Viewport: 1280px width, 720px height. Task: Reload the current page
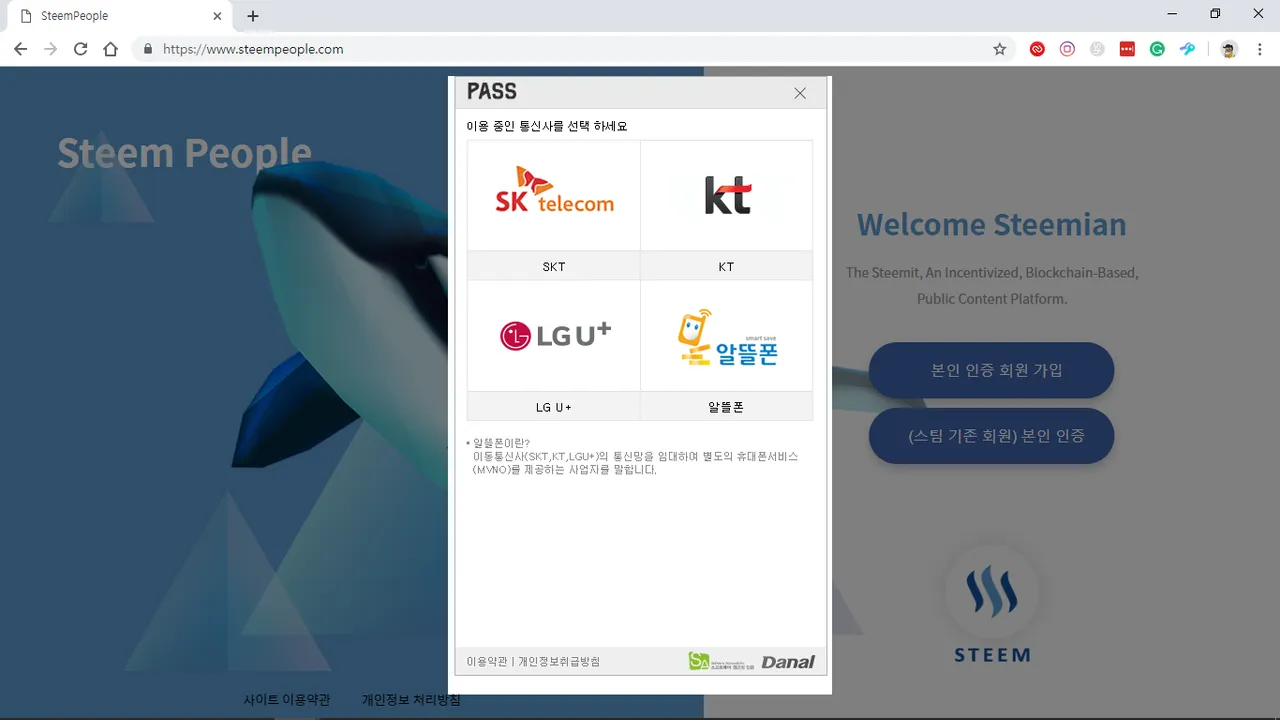pyautogui.click(x=80, y=49)
